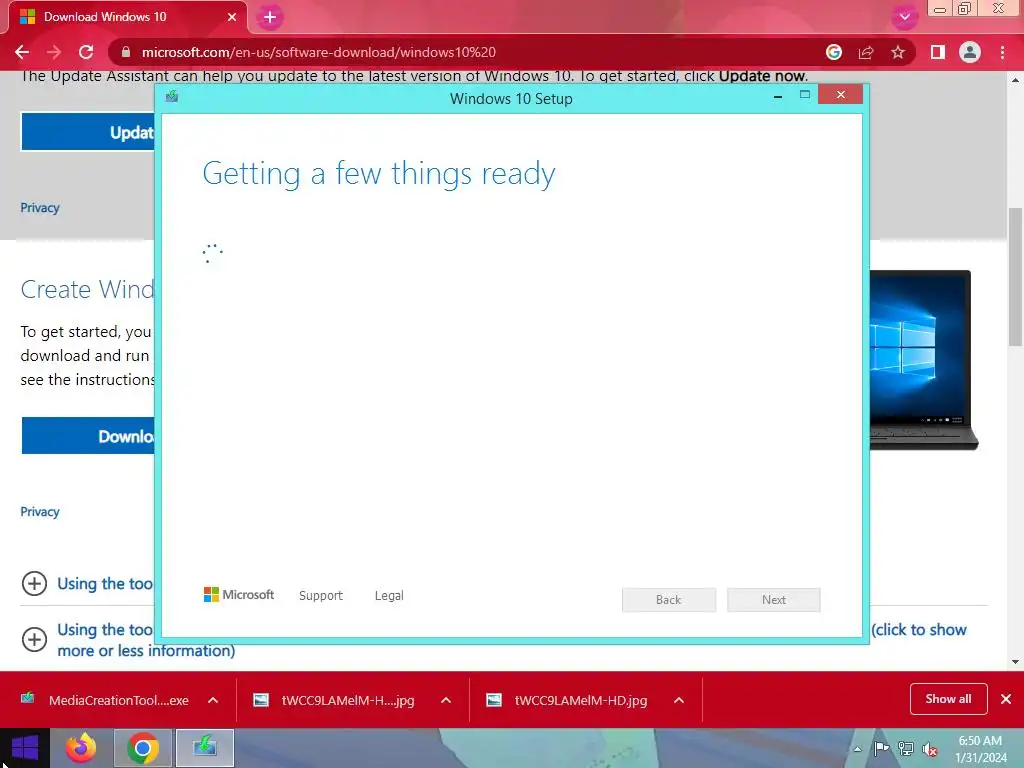The height and width of the screenshot is (768, 1024).
Task: Open the tWCC9LAMelM-HD.jpg download item
Action: point(567,700)
